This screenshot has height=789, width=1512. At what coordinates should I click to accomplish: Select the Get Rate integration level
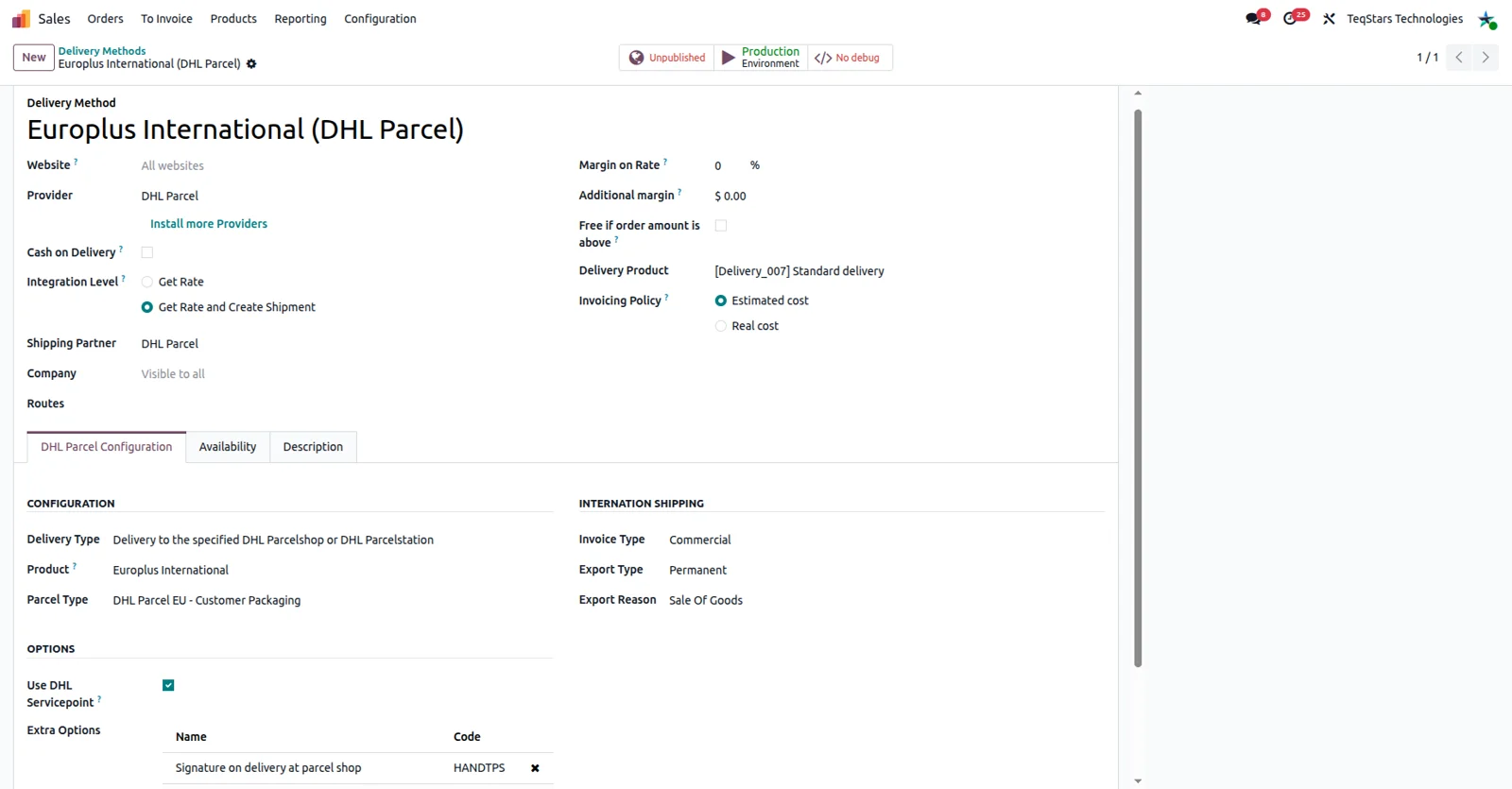click(147, 282)
